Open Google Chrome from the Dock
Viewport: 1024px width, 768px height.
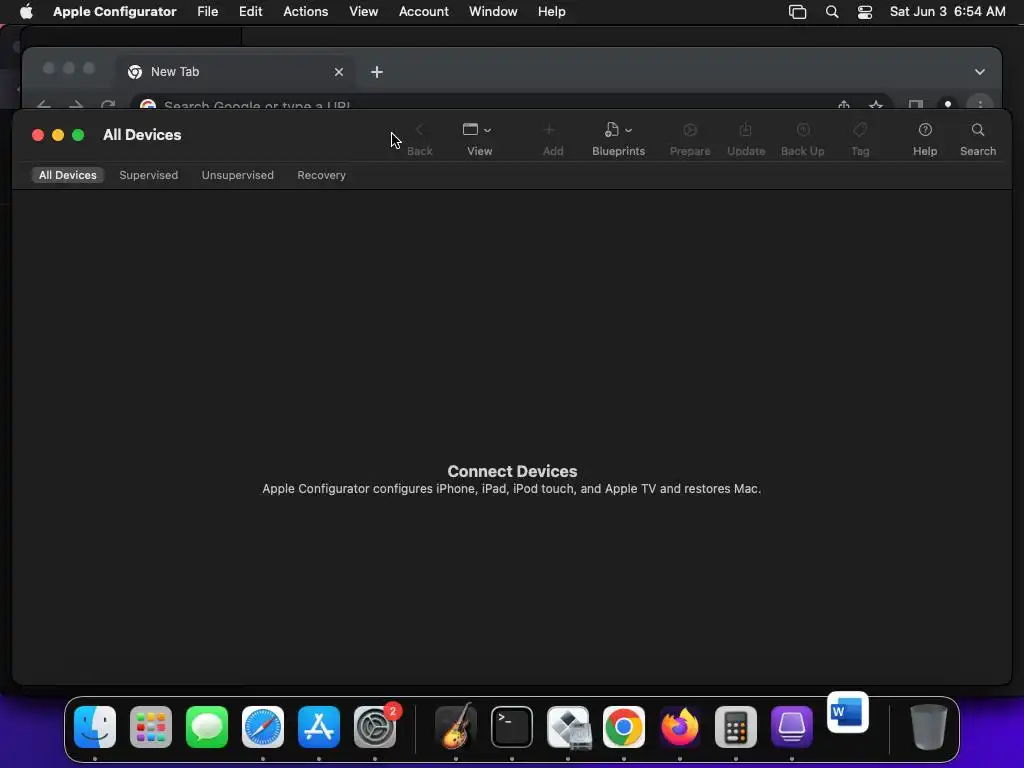(x=624, y=727)
